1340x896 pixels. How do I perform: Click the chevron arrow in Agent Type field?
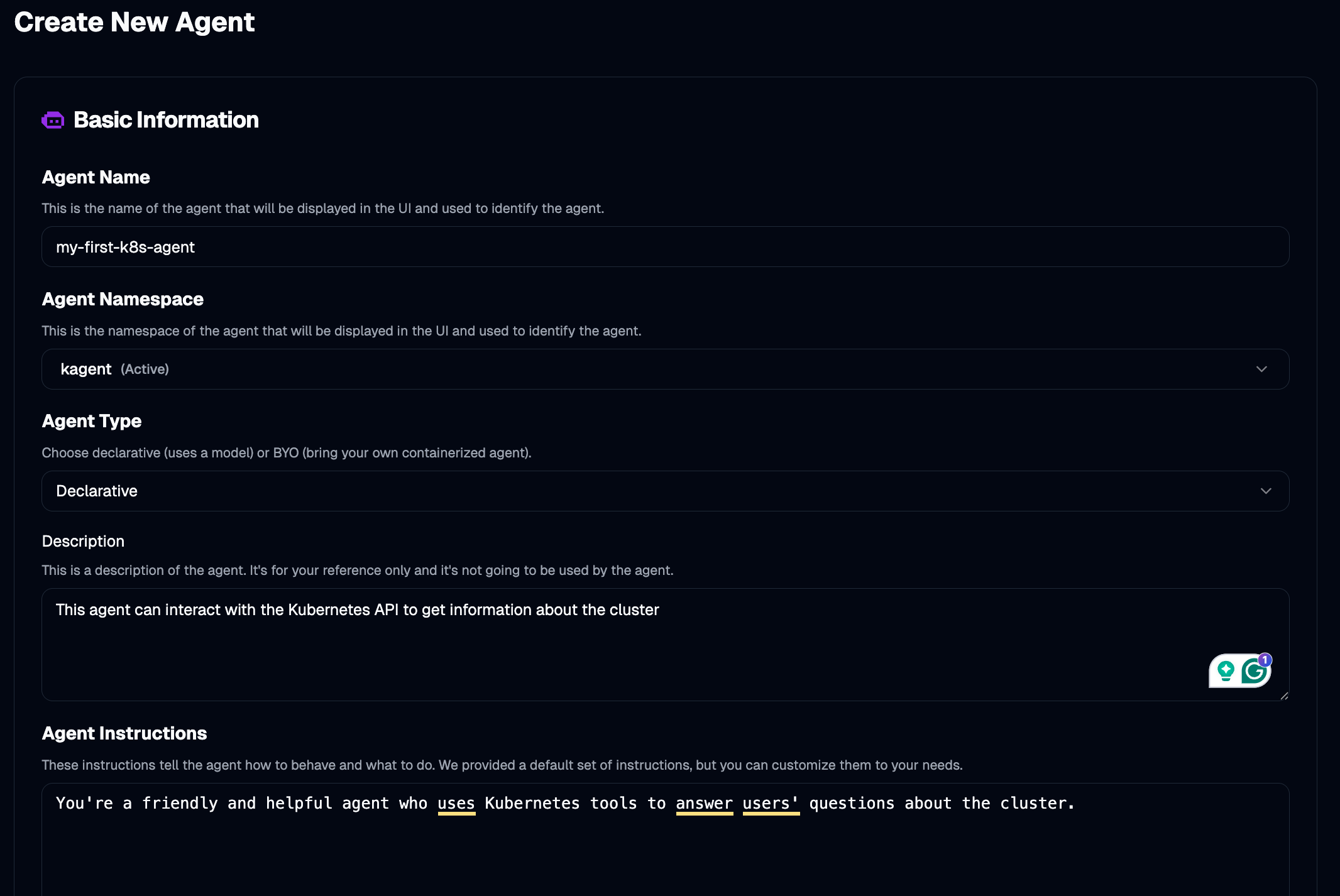1266,491
